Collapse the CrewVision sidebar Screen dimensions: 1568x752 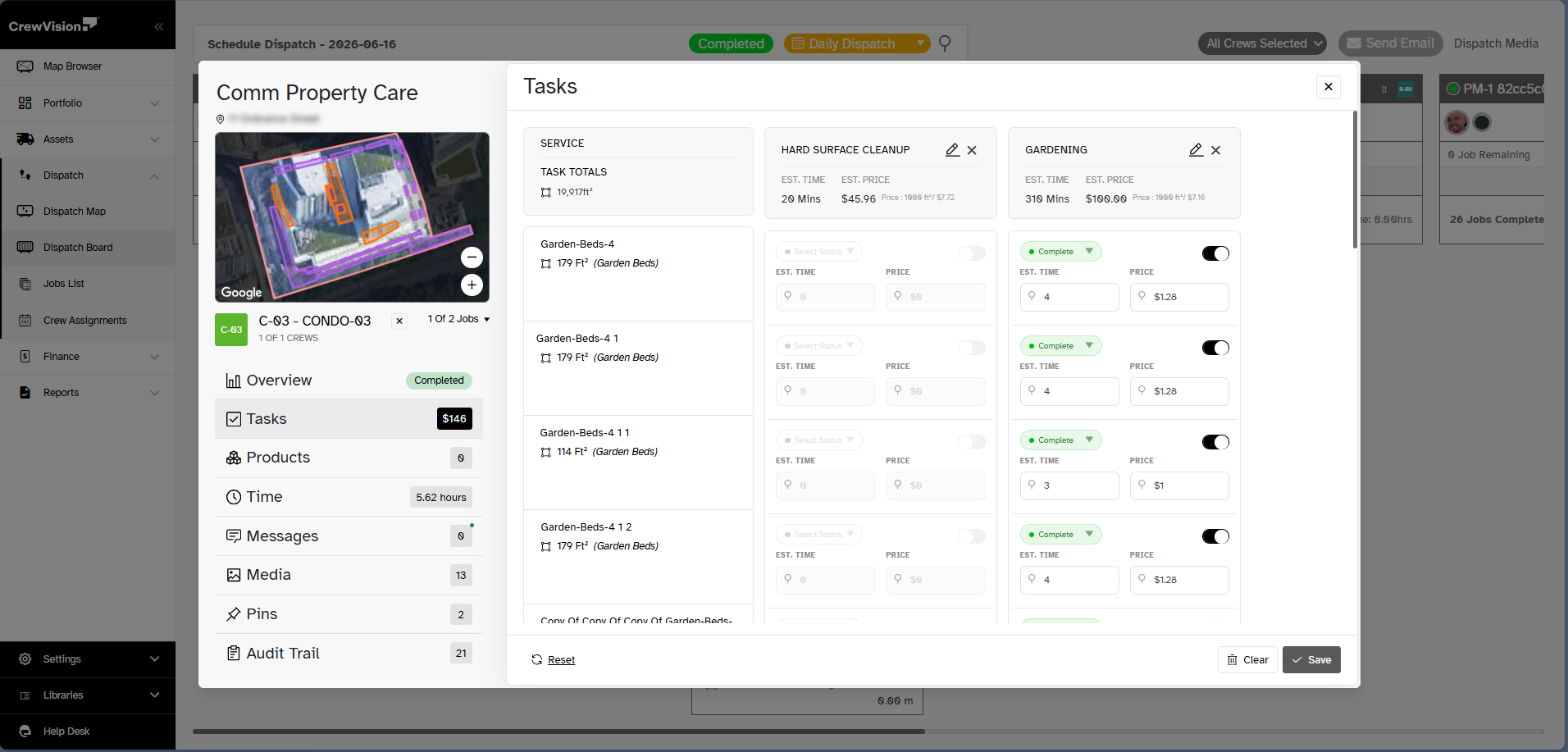pos(158,26)
